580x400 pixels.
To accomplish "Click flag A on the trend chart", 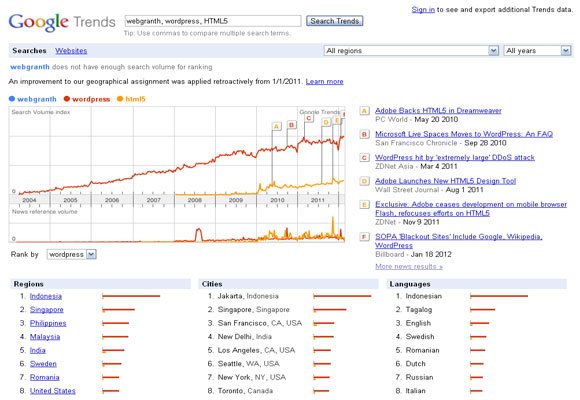I will pyautogui.click(x=276, y=127).
